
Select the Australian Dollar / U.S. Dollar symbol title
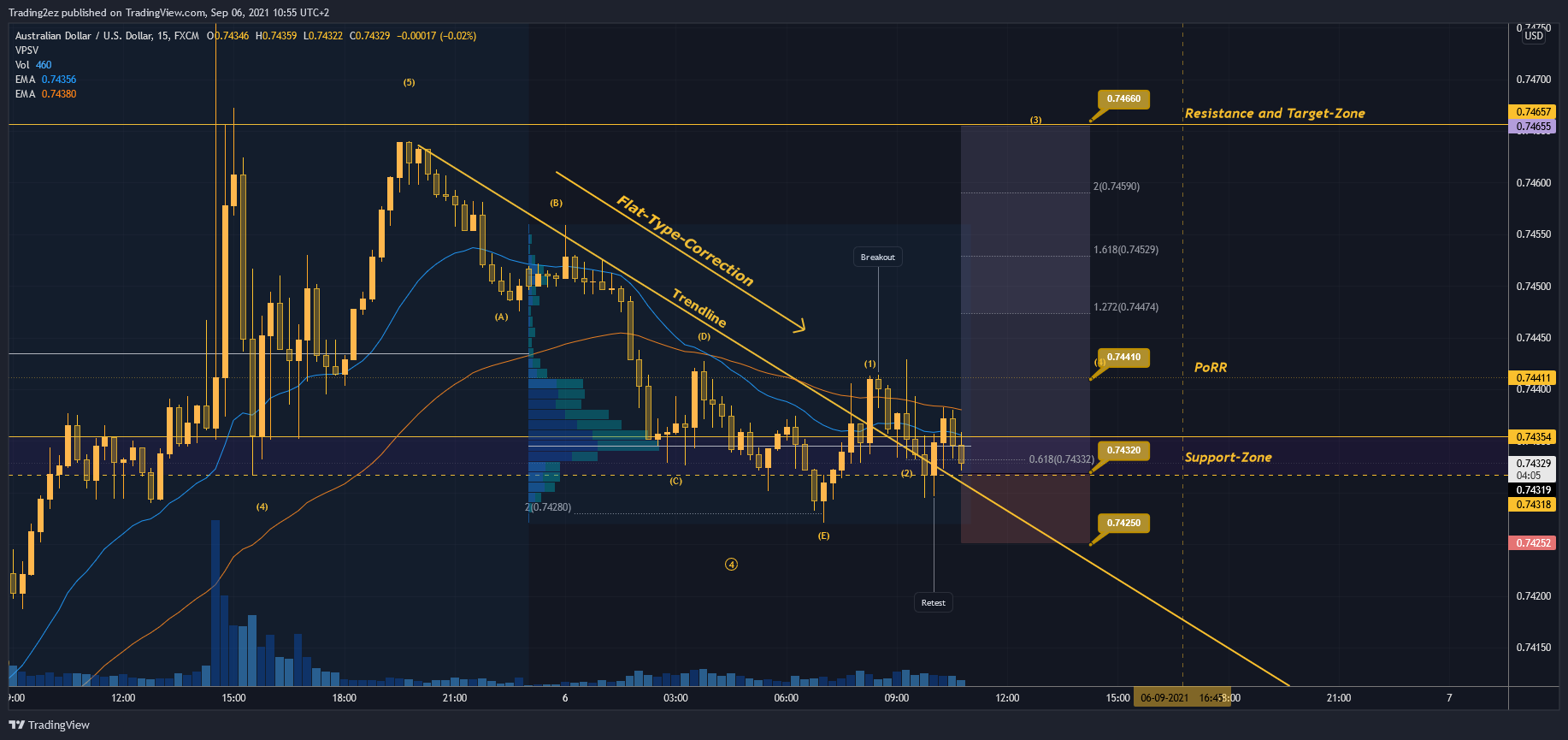[x=107, y=36]
